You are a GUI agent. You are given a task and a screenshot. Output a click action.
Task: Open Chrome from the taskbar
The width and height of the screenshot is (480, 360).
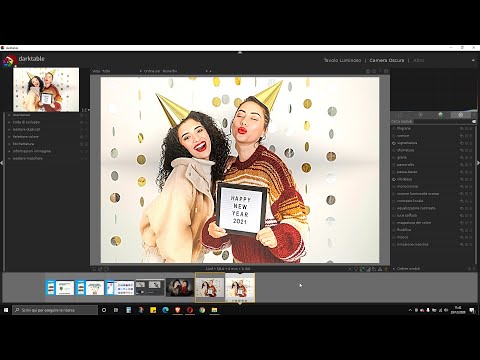(x=202, y=310)
